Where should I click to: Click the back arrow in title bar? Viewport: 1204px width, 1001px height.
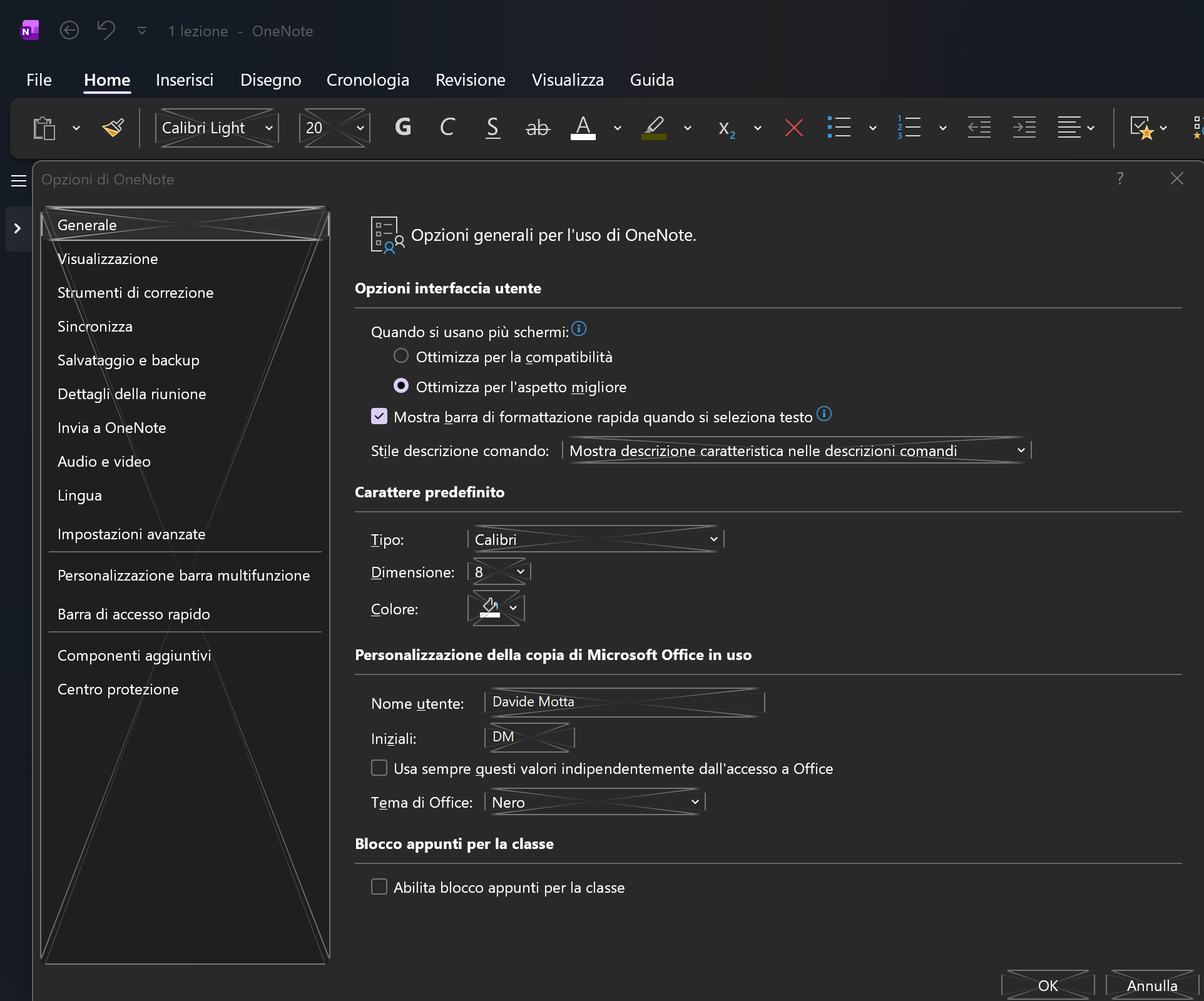[x=69, y=31]
